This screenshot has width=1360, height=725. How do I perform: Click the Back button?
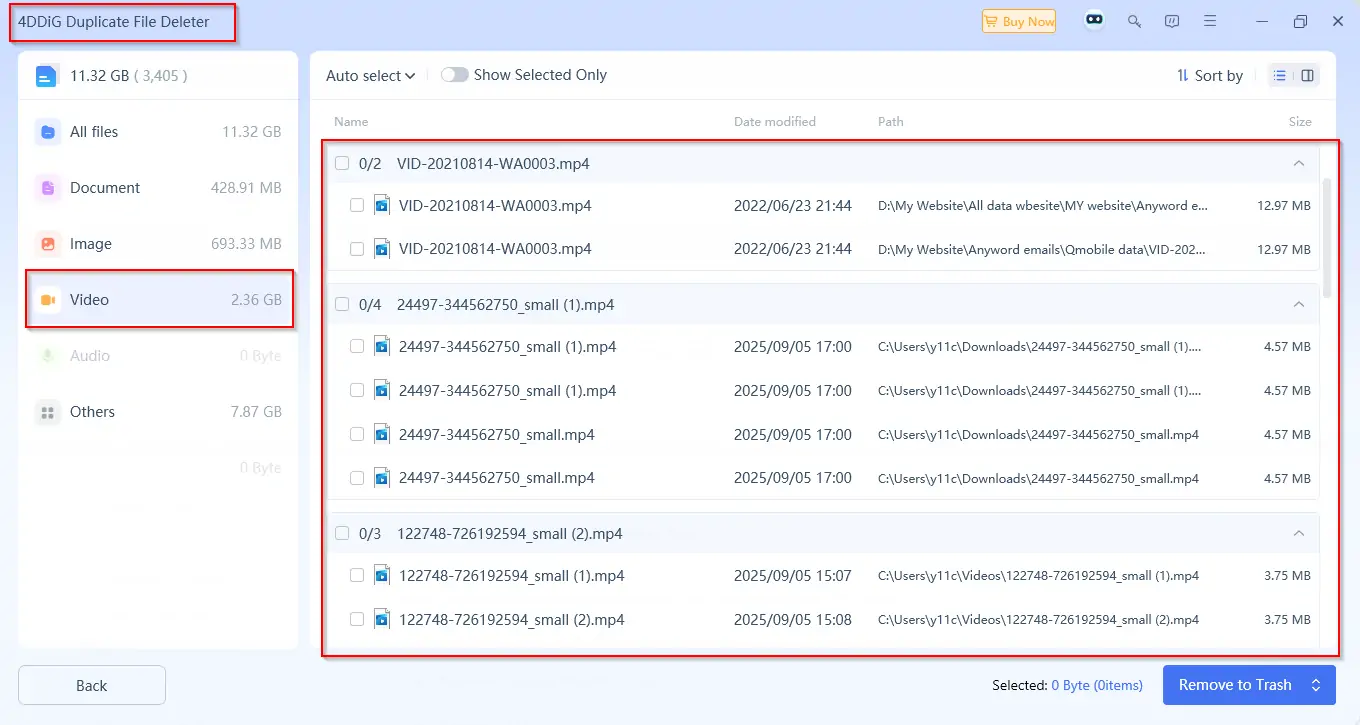[92, 685]
